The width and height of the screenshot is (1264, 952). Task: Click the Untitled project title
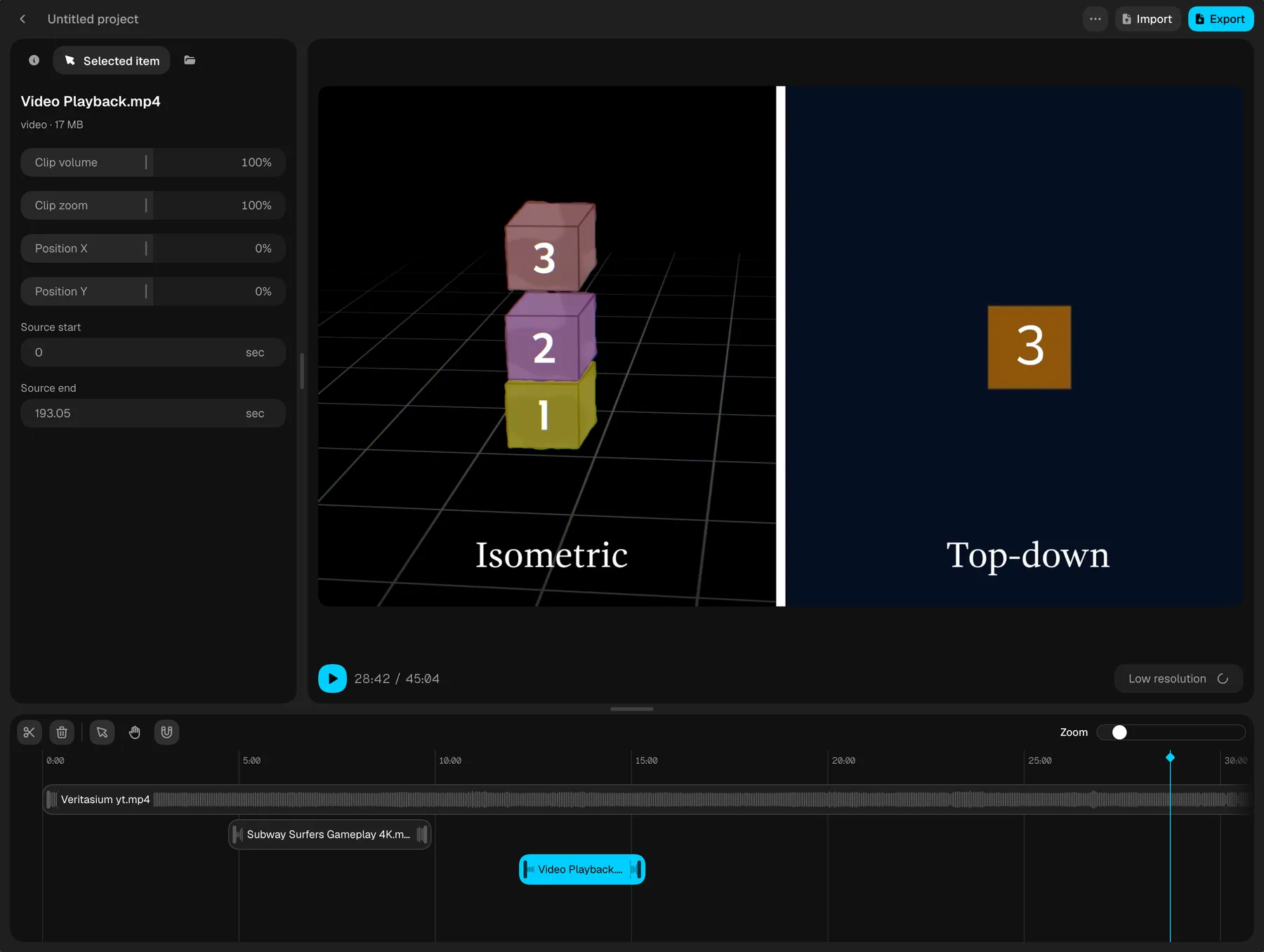pyautogui.click(x=93, y=19)
